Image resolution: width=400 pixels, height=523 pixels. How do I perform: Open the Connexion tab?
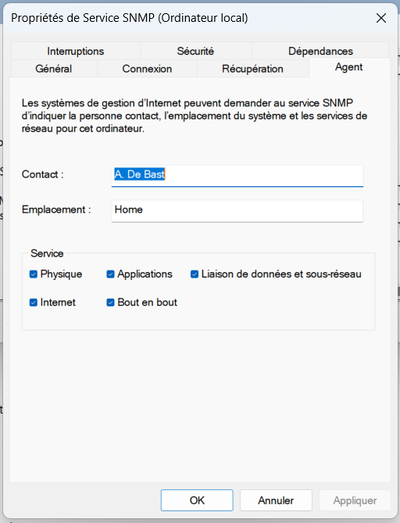[x=147, y=69]
